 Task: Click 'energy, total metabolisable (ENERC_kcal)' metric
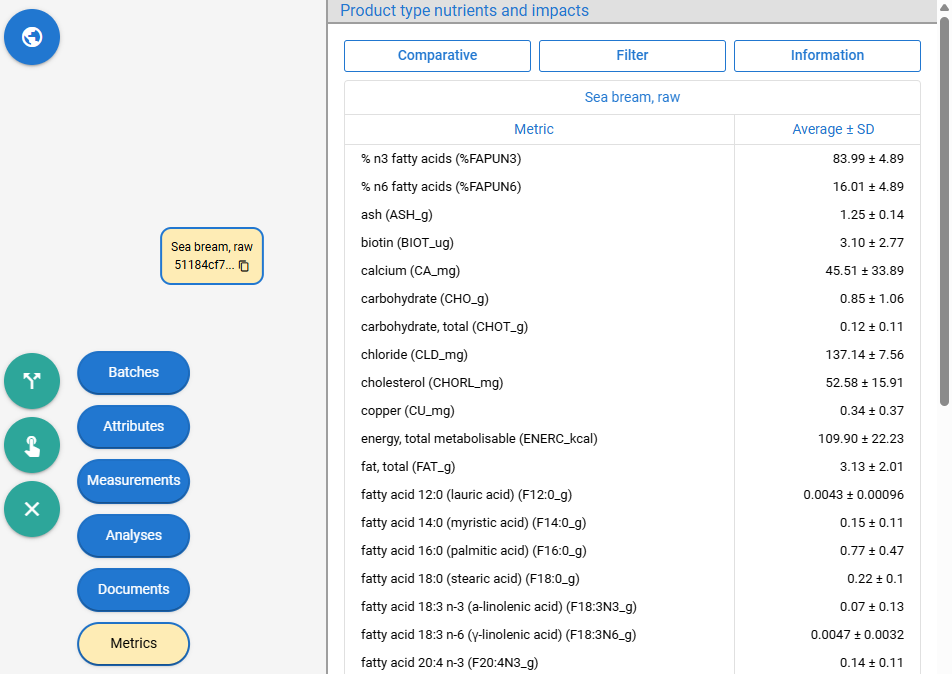point(479,438)
